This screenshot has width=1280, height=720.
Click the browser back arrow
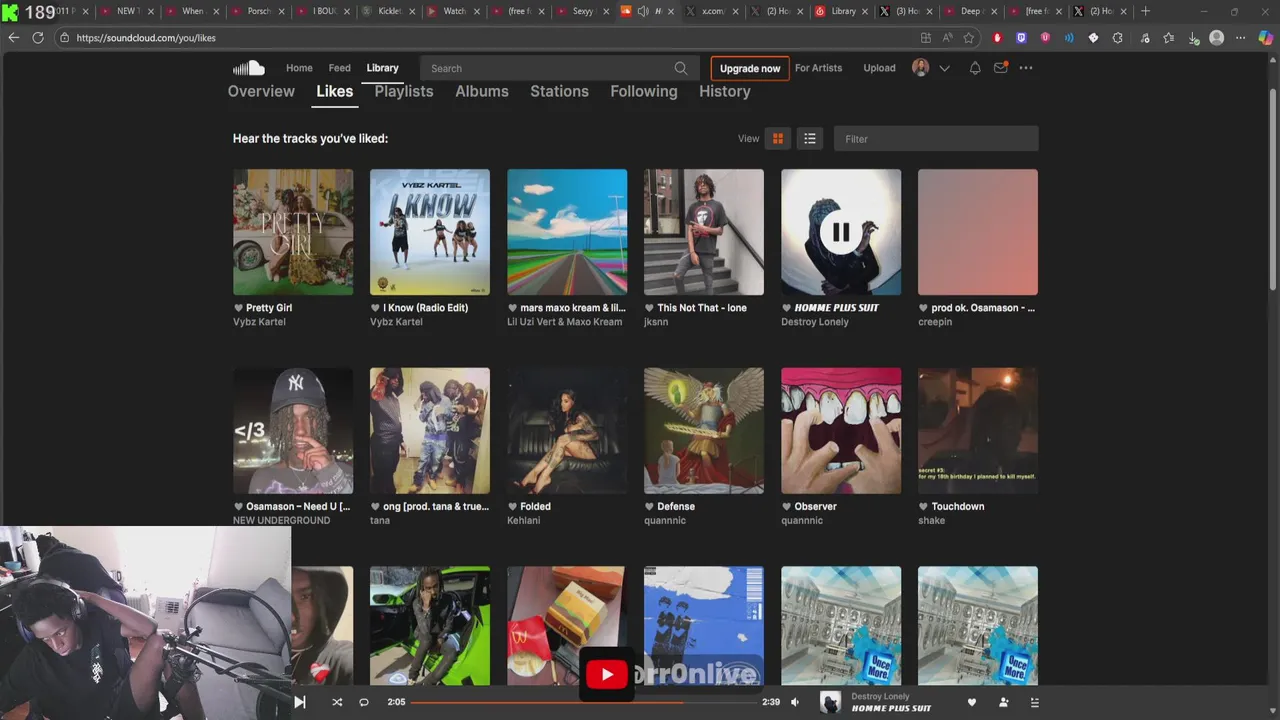click(13, 38)
